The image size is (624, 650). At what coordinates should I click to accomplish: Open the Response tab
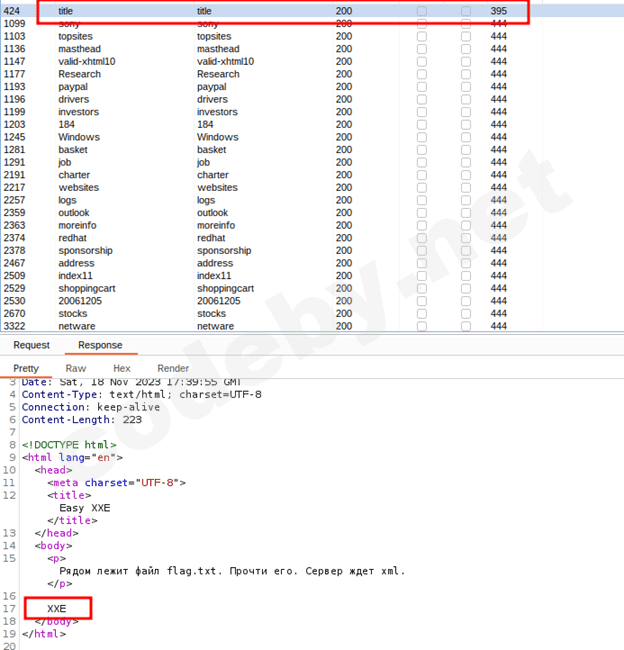coord(100,345)
